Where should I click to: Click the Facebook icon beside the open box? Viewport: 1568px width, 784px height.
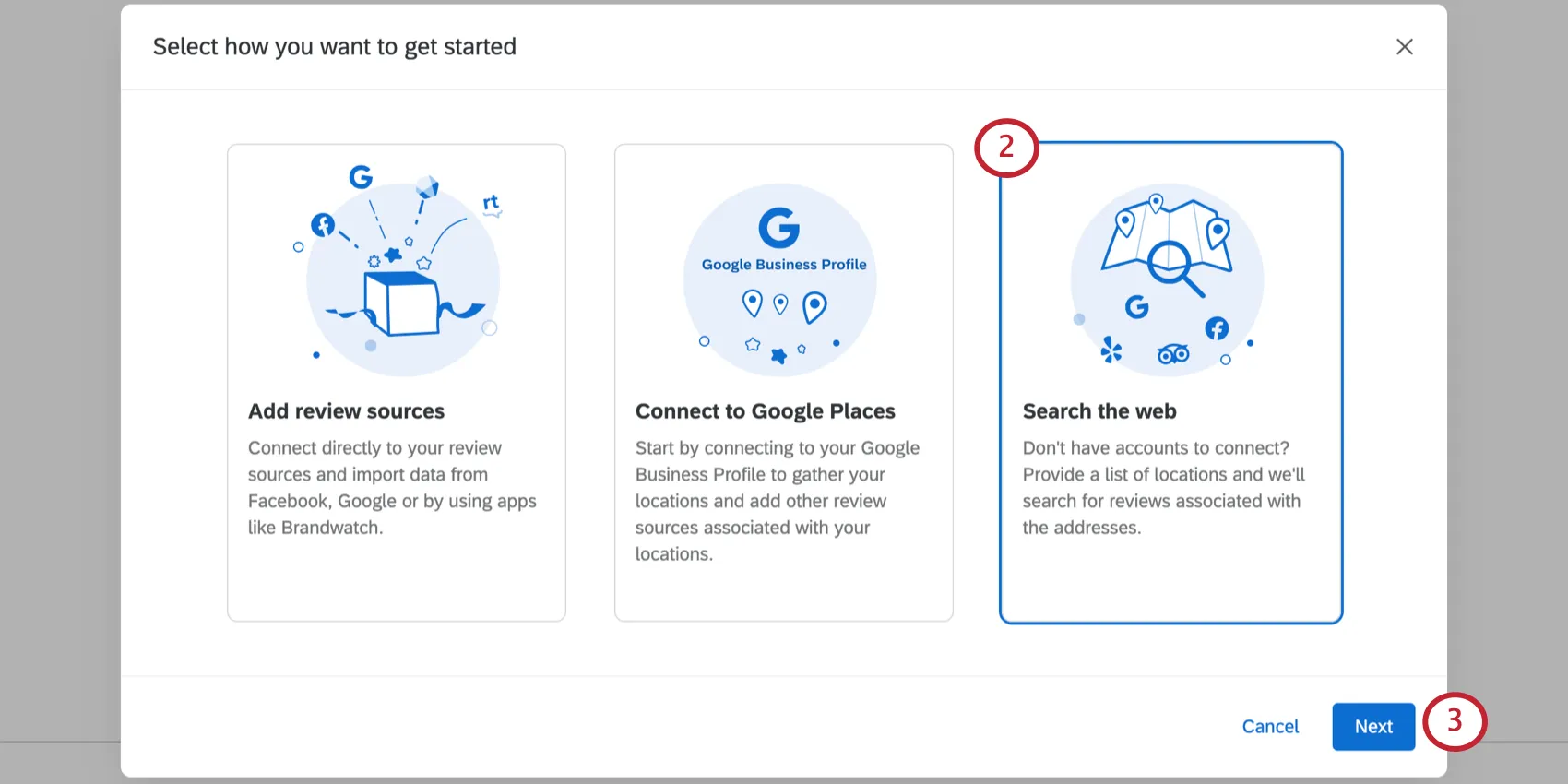tap(323, 224)
